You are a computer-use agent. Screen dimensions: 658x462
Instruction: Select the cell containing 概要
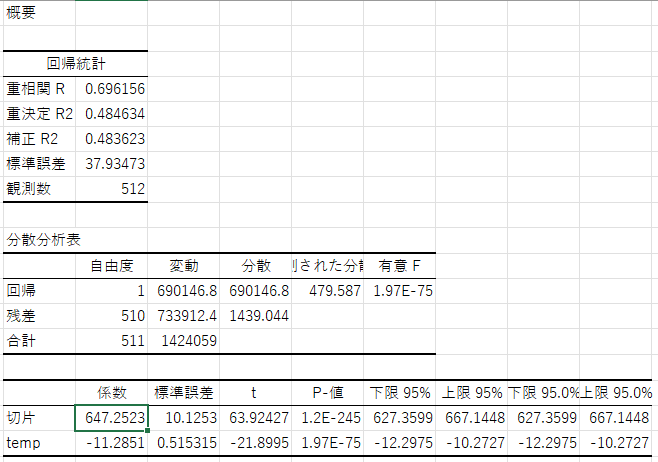[22, 13]
